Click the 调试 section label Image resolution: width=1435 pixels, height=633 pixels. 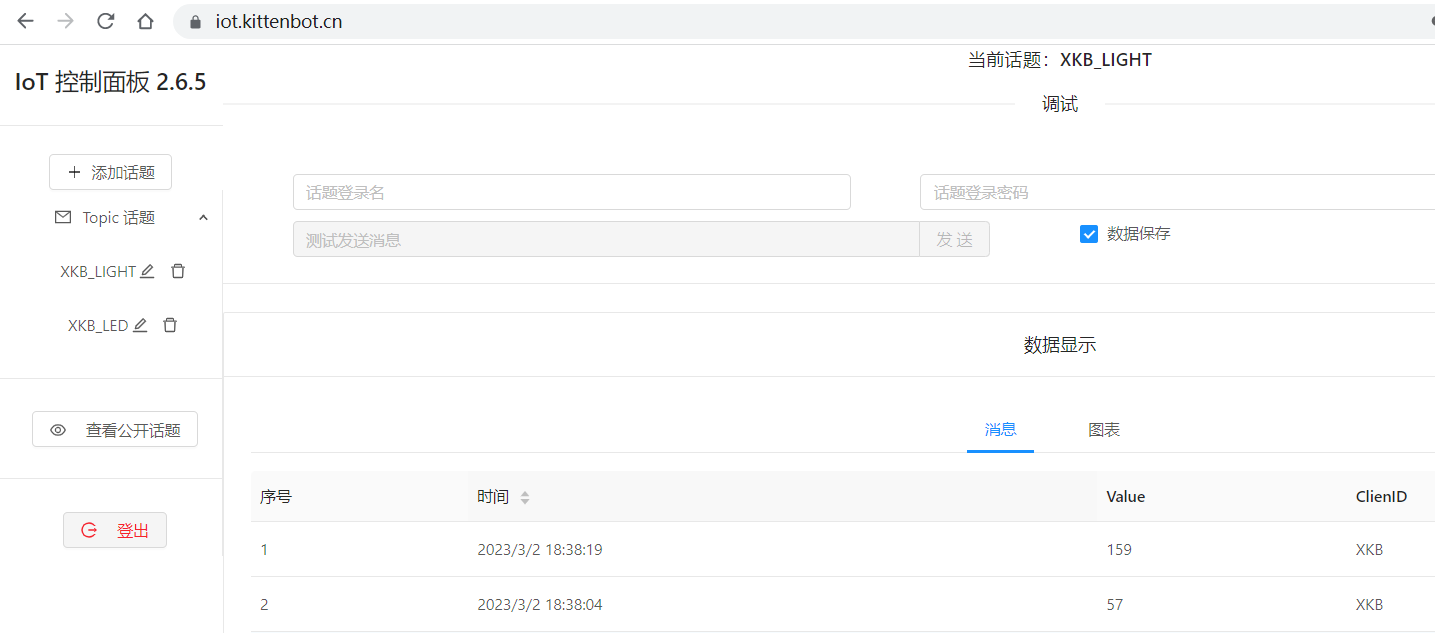point(1060,104)
